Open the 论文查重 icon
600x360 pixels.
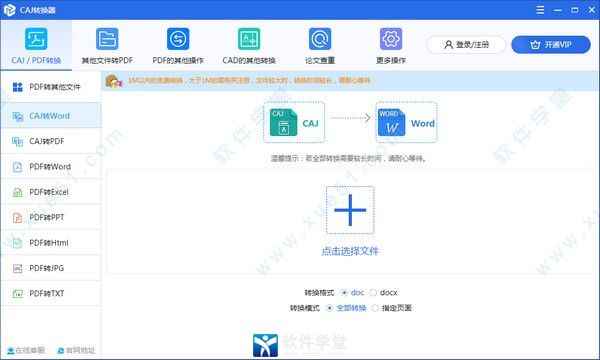click(x=320, y=39)
